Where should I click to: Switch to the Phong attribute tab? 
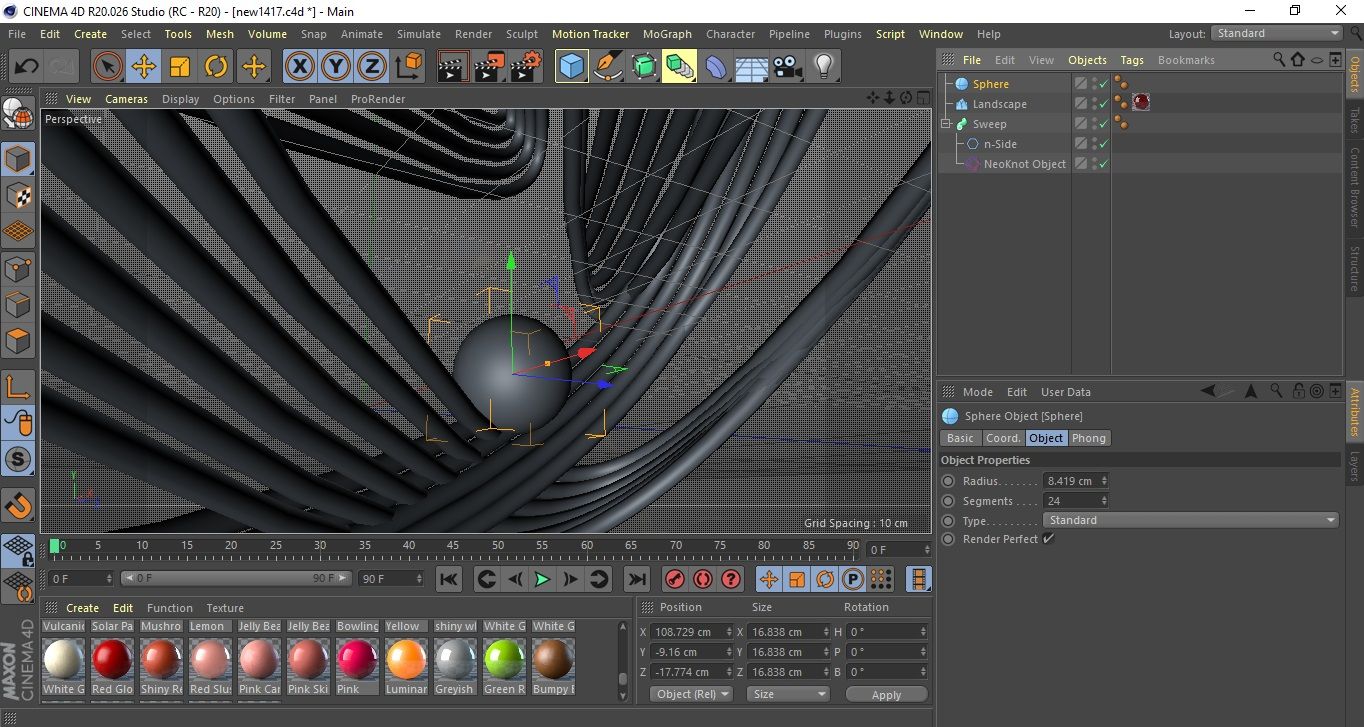1089,438
